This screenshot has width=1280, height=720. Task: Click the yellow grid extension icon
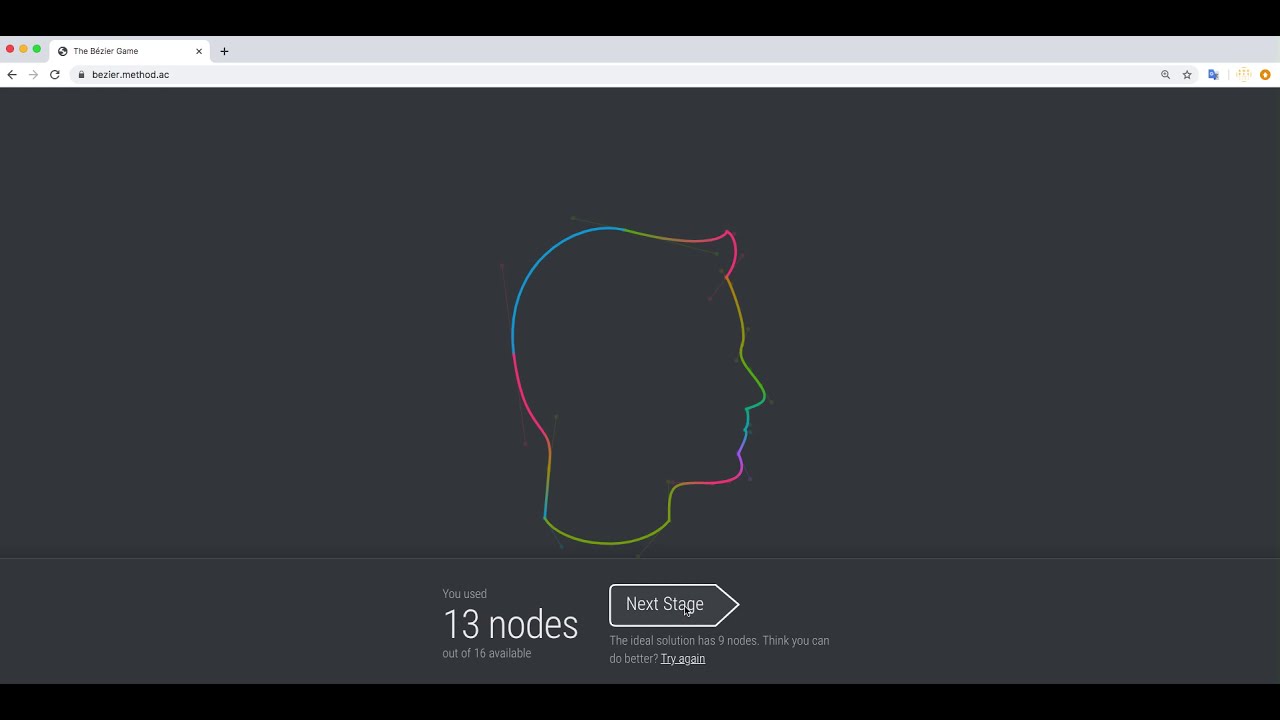pyautogui.click(x=1244, y=75)
